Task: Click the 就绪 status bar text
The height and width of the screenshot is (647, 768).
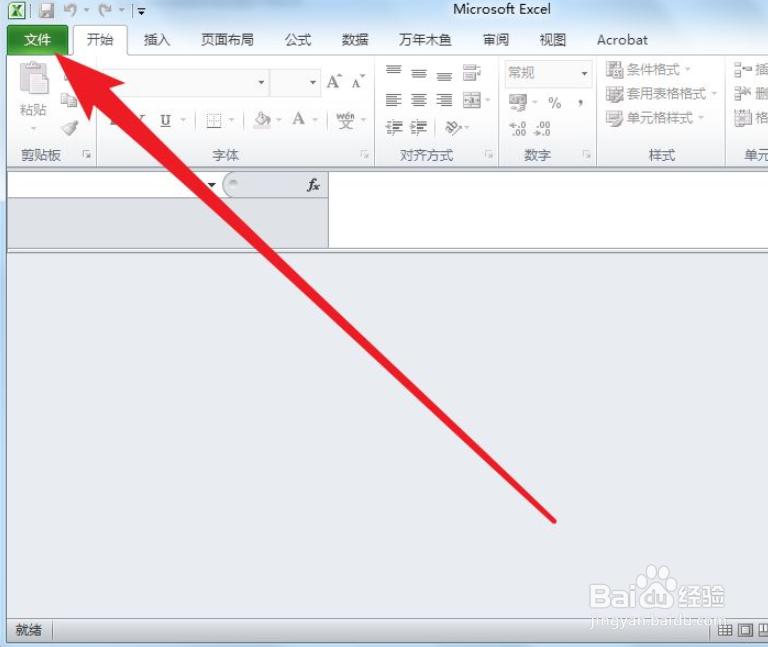Action: pos(28,630)
